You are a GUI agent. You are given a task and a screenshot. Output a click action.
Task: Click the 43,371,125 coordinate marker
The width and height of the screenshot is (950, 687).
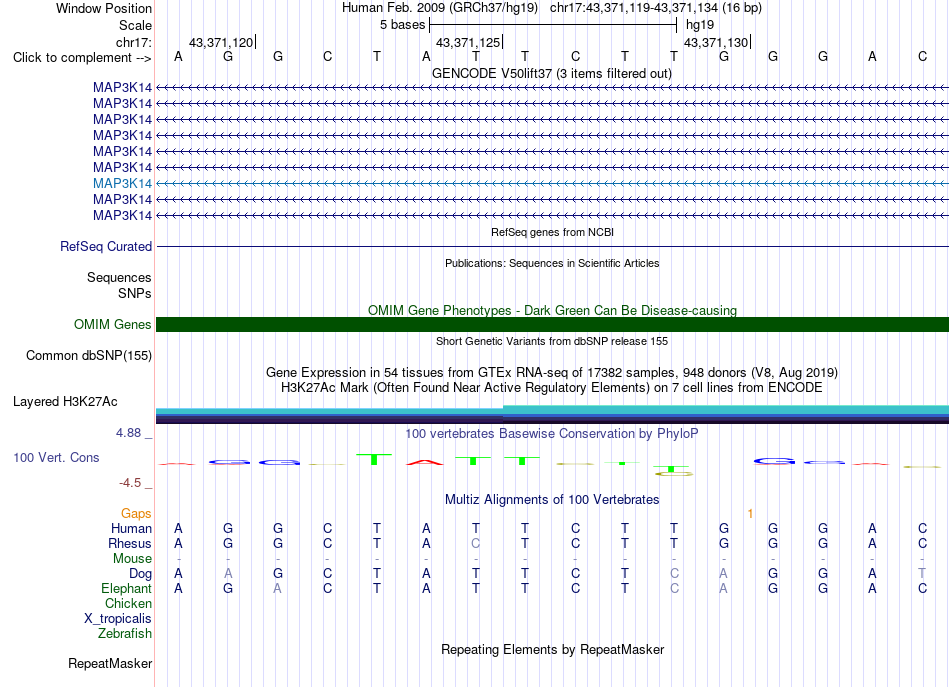click(x=468, y=42)
